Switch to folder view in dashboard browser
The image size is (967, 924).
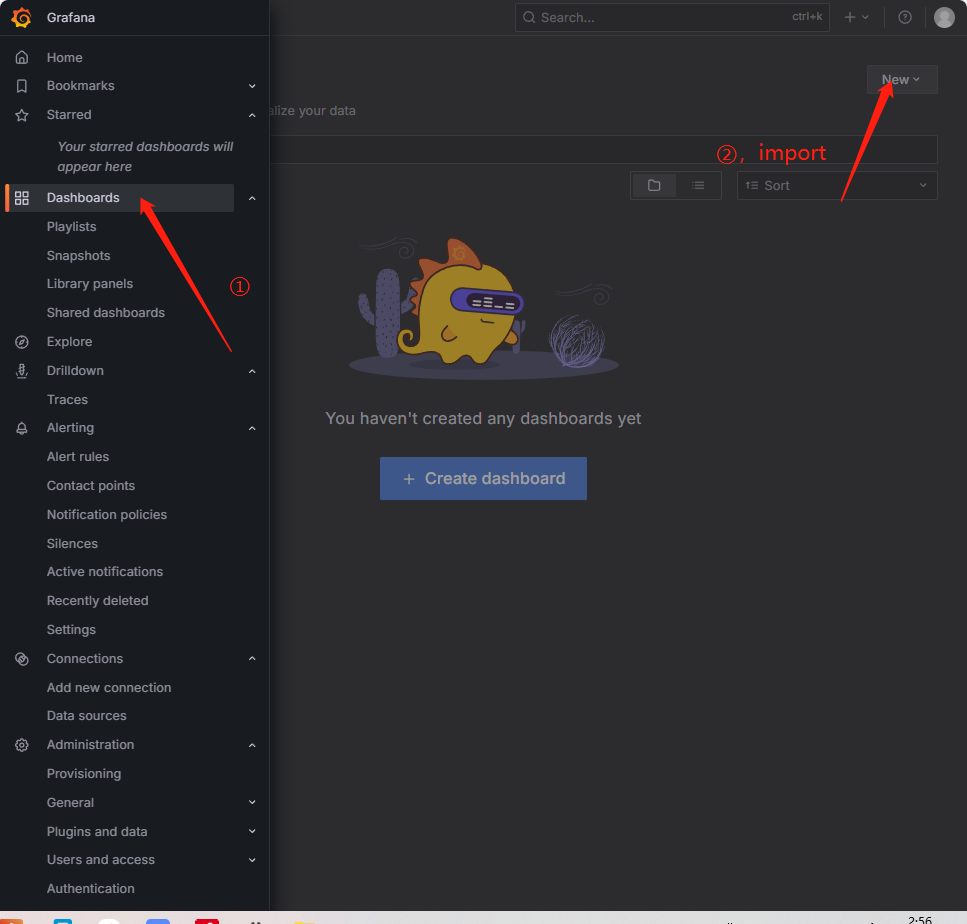[654, 185]
